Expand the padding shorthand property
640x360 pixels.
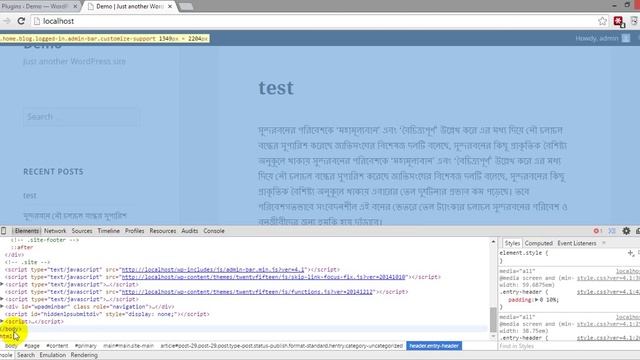pos(536,300)
